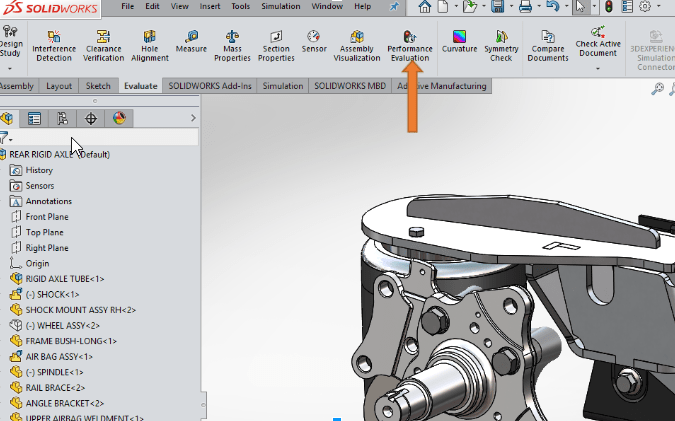The image size is (675, 421).
Task: Open Interference Detection tool
Action: point(54,46)
